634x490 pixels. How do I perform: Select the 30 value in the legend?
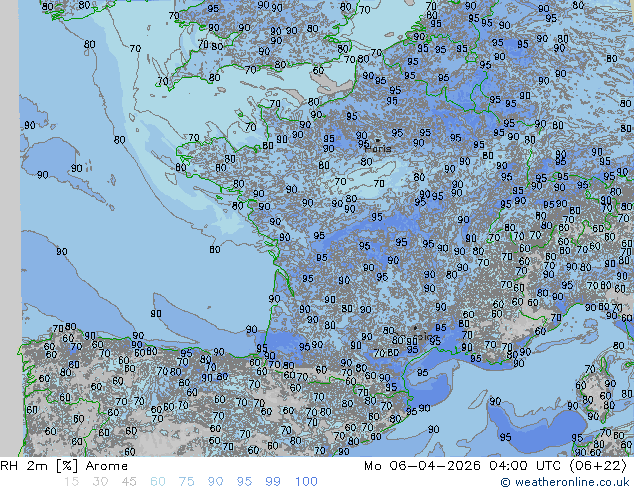point(100,482)
